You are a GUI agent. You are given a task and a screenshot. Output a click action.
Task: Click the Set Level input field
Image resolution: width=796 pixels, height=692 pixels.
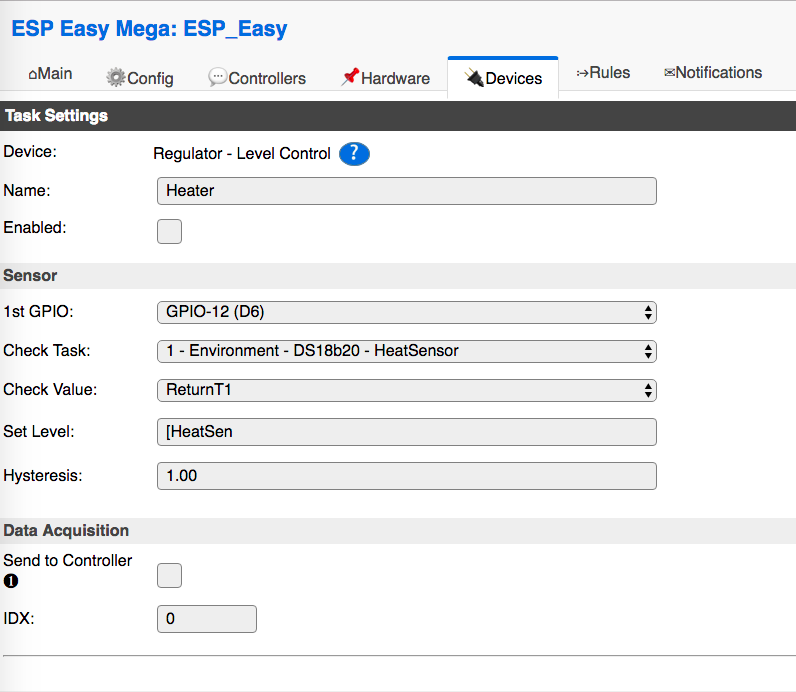click(407, 432)
